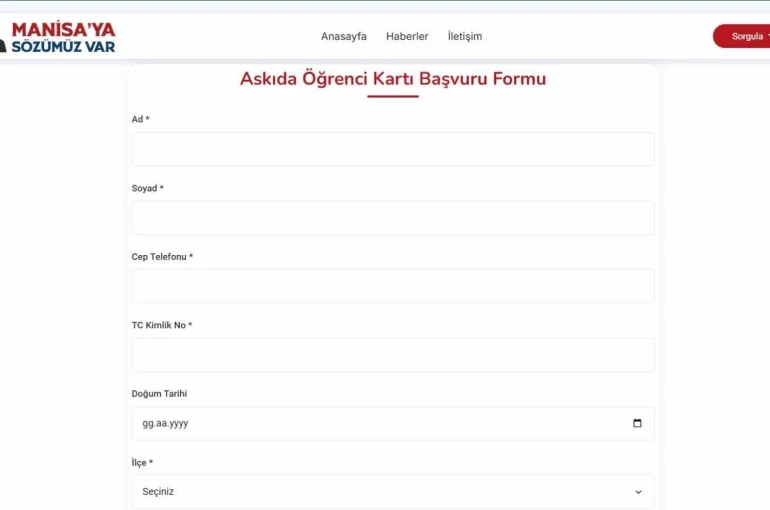
Task: Open the calendar picker icon
Action: click(x=637, y=423)
